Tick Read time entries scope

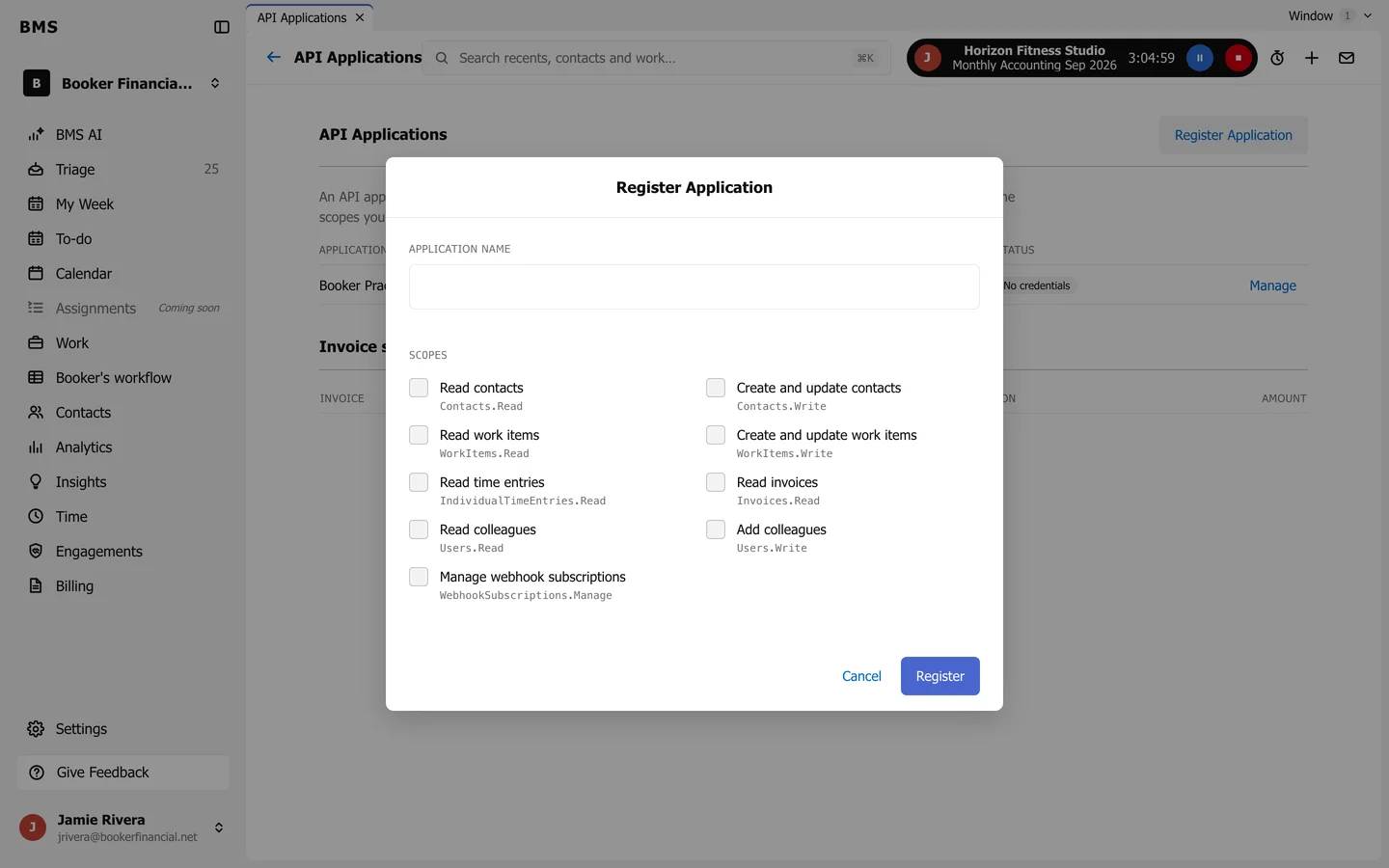[x=419, y=482]
